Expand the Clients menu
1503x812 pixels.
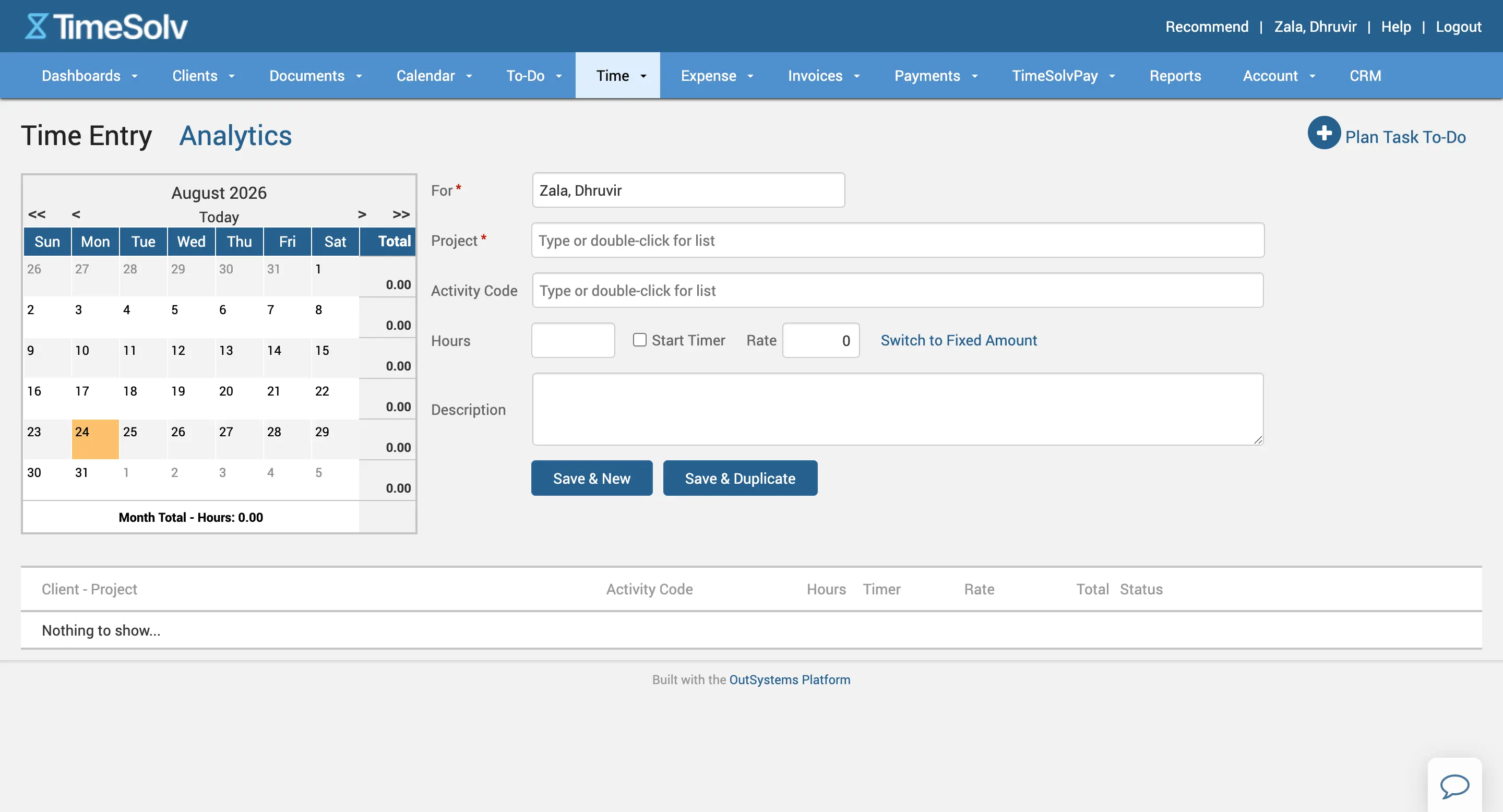(x=203, y=76)
